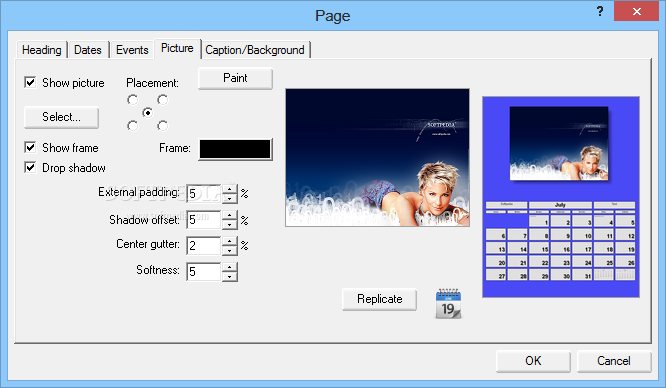The height and width of the screenshot is (388, 666).
Task: Increase Center gutter with up arrow
Action: (x=229, y=241)
